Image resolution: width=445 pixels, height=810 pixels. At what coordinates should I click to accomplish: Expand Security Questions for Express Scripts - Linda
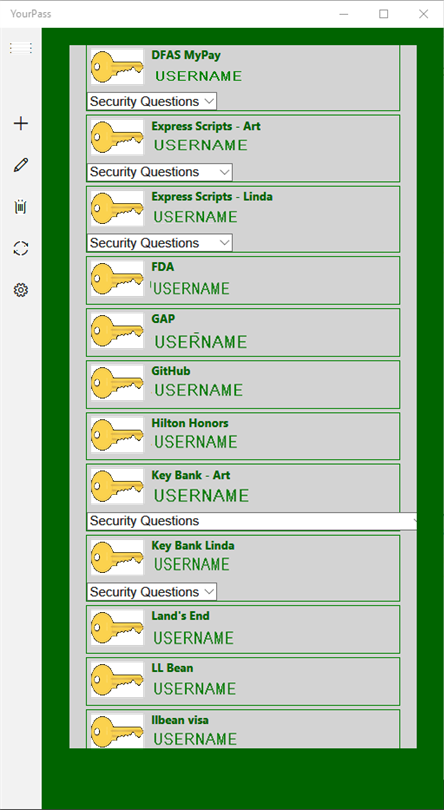pyautogui.click(x=160, y=243)
